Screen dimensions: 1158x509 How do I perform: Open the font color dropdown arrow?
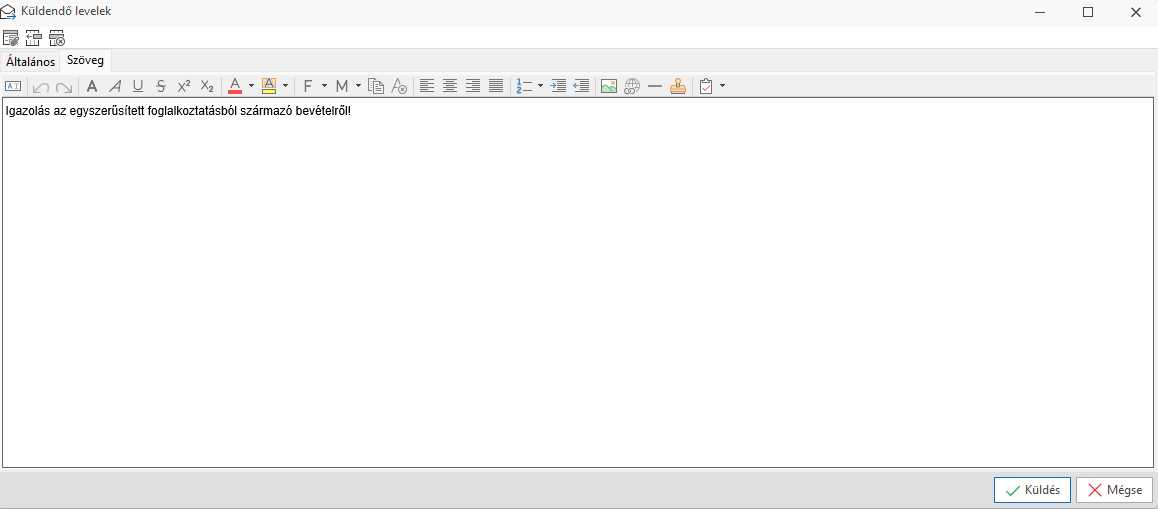coord(251,86)
